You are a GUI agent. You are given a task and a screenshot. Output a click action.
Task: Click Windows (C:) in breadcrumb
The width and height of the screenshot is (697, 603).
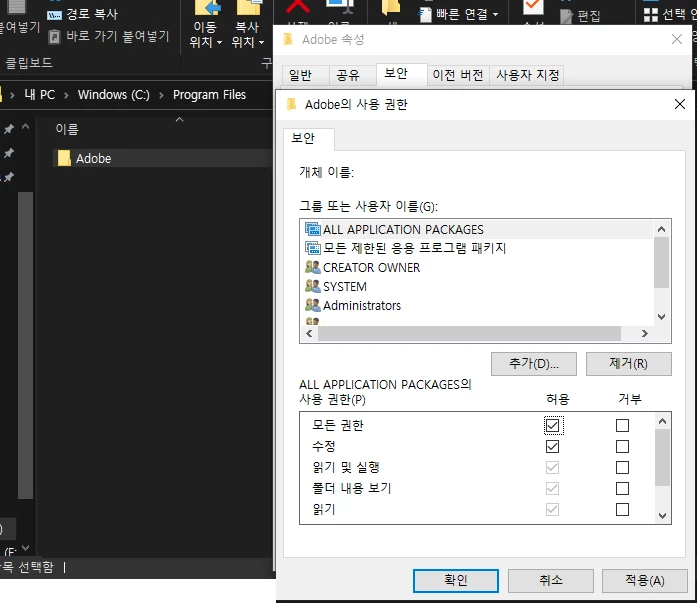114,95
